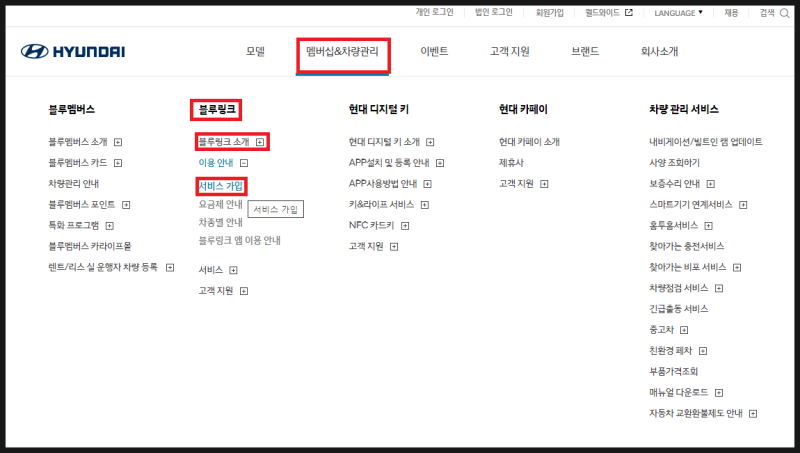Open 찾아가는 충전서비스 link
Screen dimensions: 800x453
686,246
